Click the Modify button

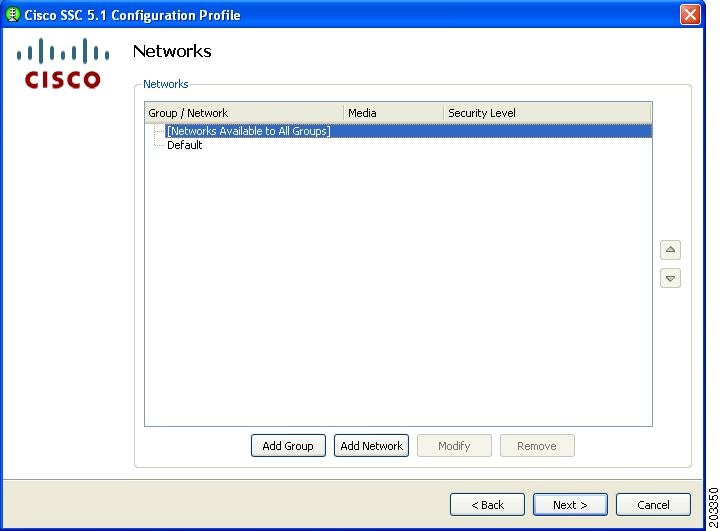pyautogui.click(x=454, y=445)
